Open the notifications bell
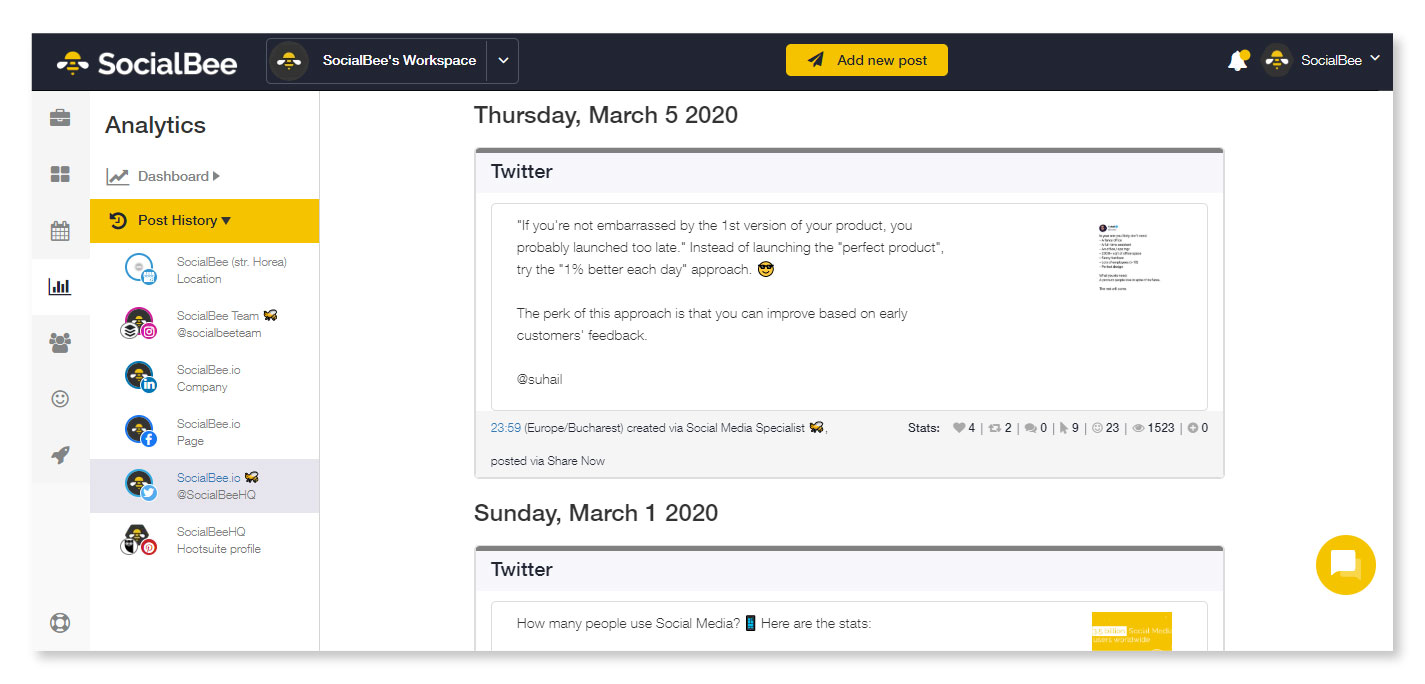 (x=1238, y=60)
